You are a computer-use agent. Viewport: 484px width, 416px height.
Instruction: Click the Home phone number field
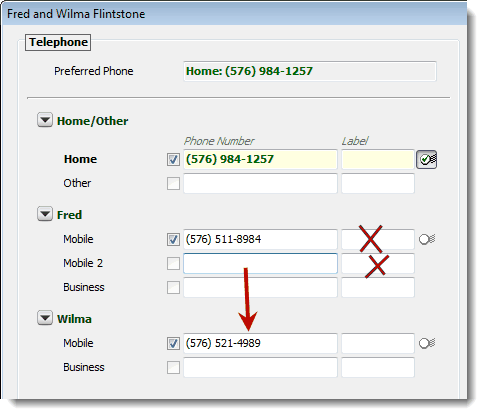(260, 159)
